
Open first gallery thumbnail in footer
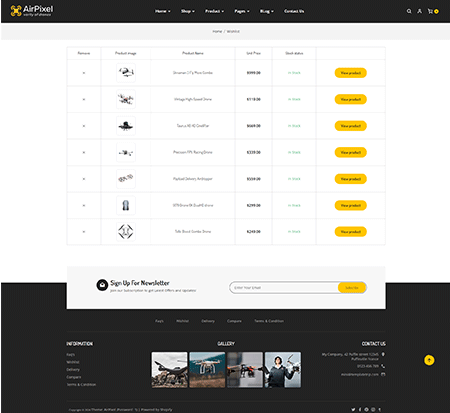pyautogui.click(x=169, y=370)
